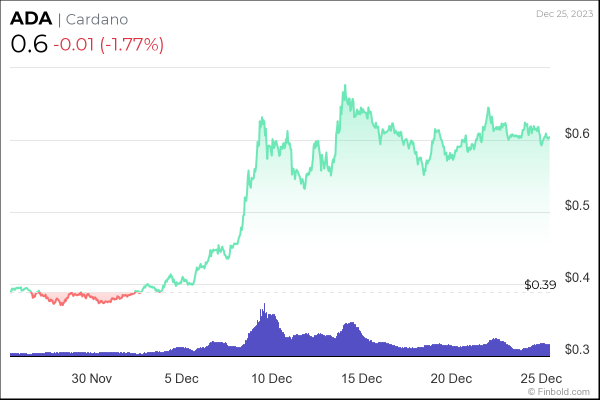This screenshot has height=400, width=600.
Task: Select the 20 Dec date marker
Action: pos(452,379)
